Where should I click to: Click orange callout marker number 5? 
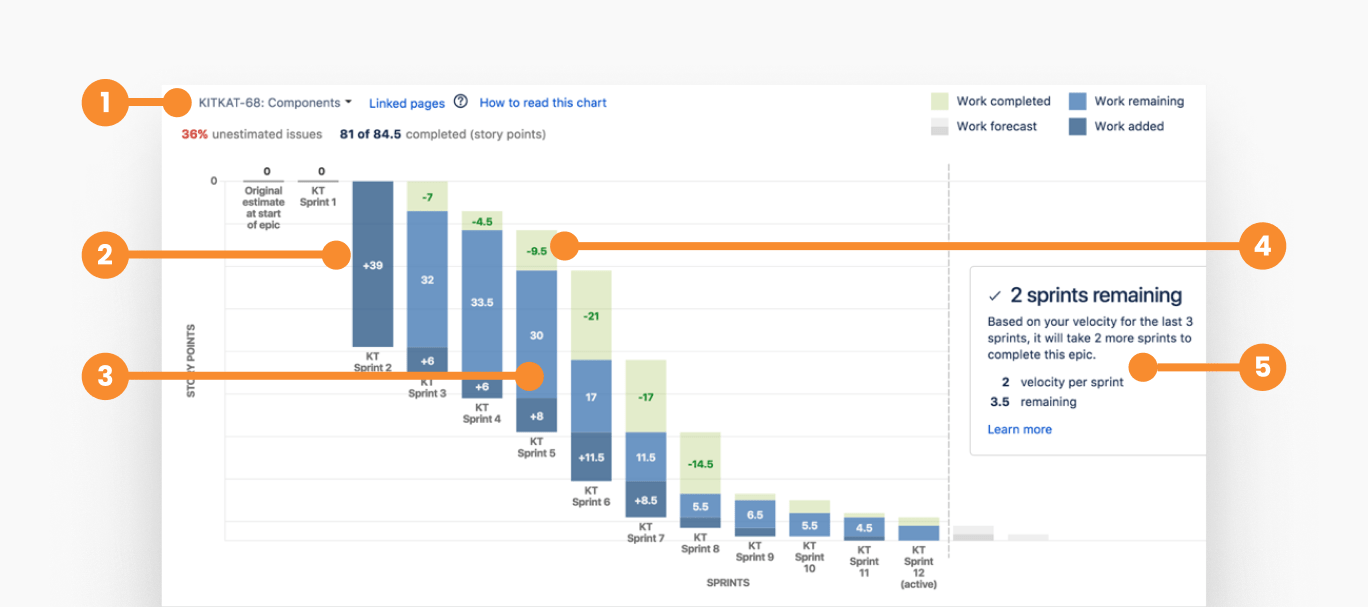(1262, 367)
